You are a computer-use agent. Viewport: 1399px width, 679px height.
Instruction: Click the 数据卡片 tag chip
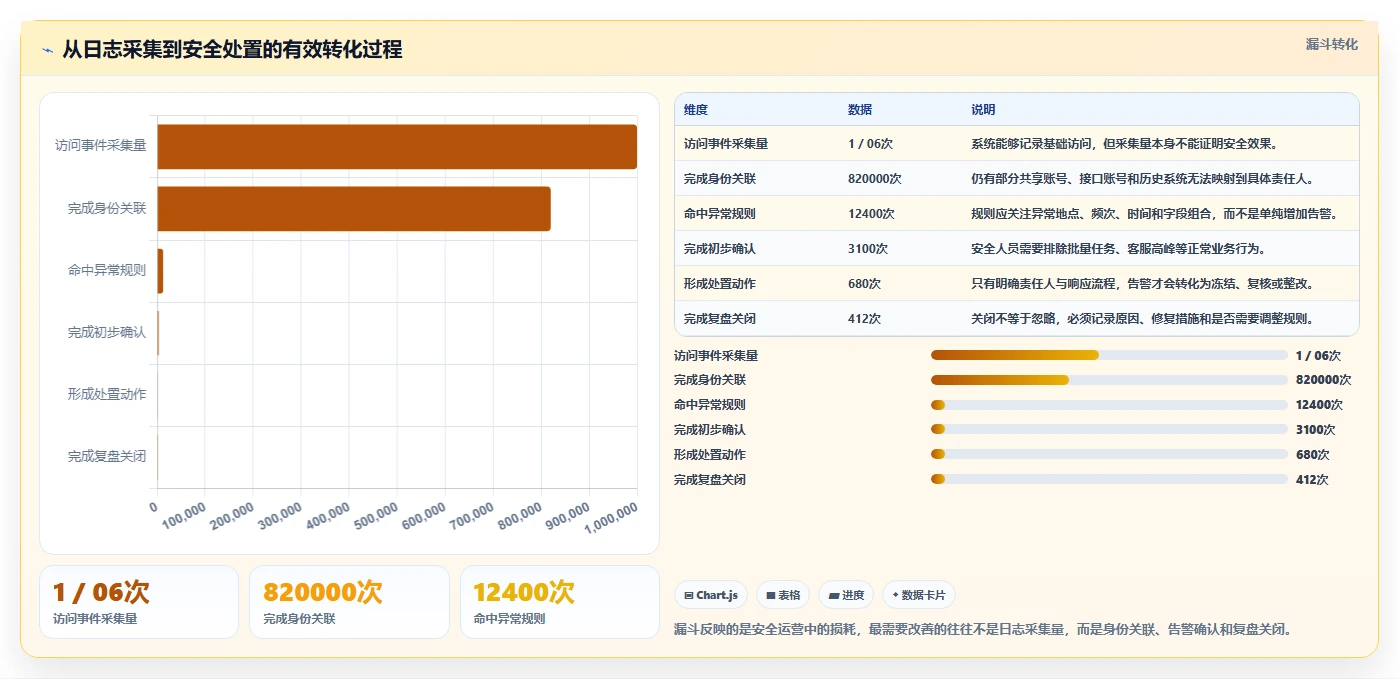click(x=919, y=595)
